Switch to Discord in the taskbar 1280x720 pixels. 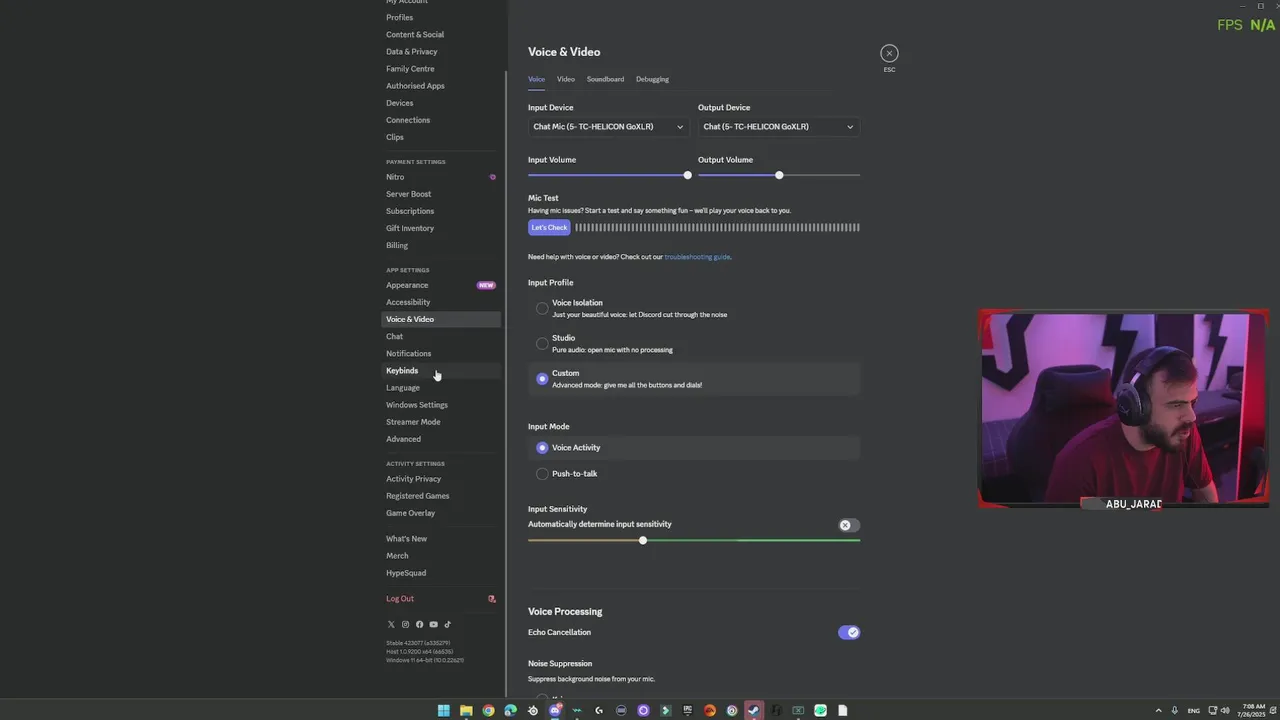click(x=555, y=711)
